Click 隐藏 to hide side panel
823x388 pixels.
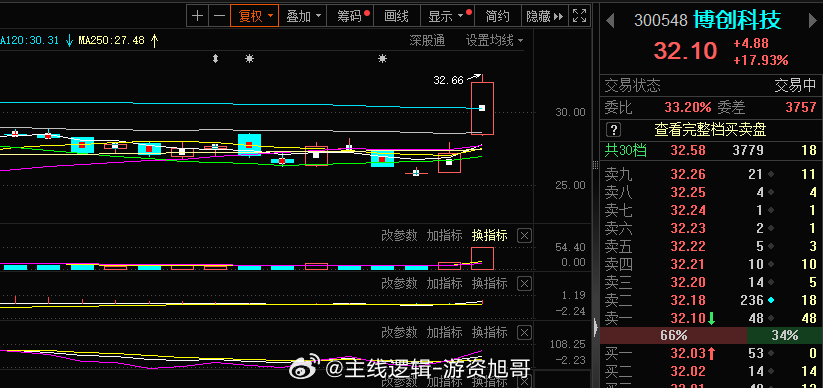click(x=545, y=16)
